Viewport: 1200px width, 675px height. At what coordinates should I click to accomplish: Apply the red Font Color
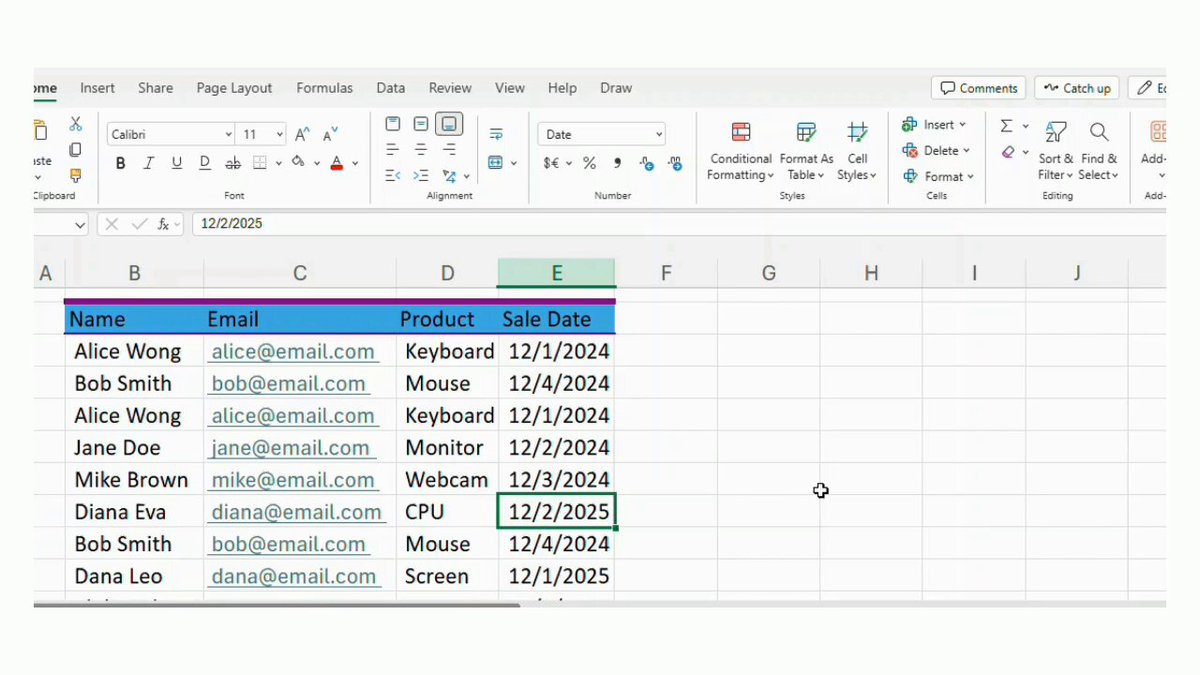[x=337, y=163]
